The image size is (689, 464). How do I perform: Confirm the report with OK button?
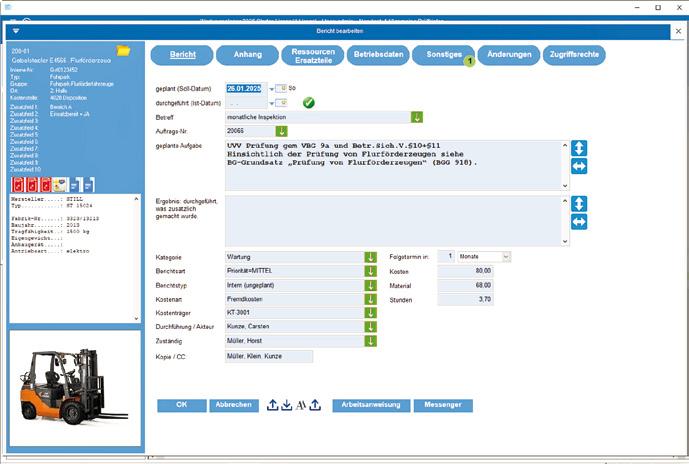pos(182,405)
